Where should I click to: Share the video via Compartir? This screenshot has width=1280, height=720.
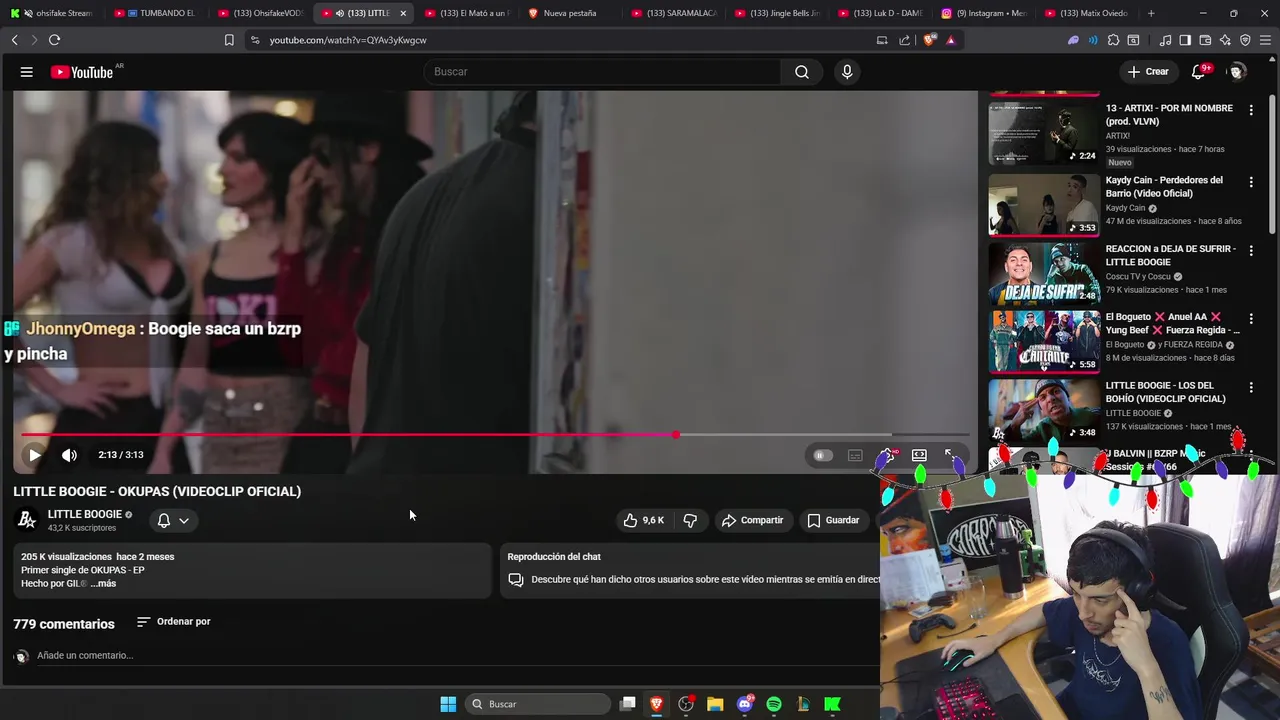[752, 520]
